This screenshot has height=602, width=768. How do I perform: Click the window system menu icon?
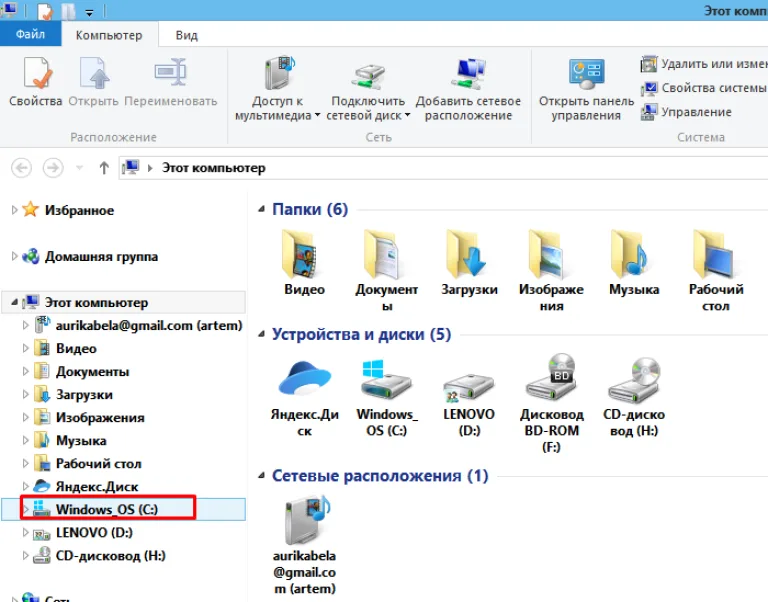tap(9, 10)
